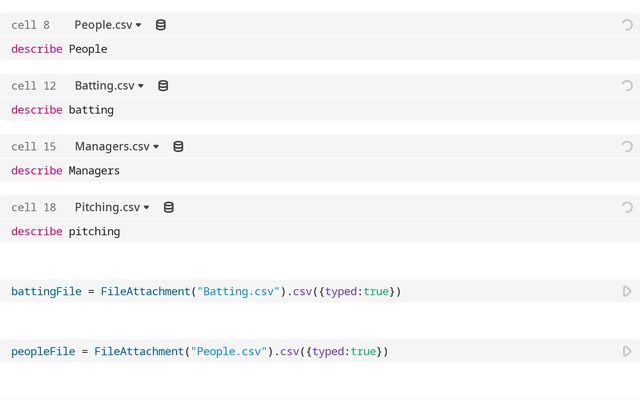
Task: Click database icon in Batting.csv cell
Action: [x=163, y=86]
